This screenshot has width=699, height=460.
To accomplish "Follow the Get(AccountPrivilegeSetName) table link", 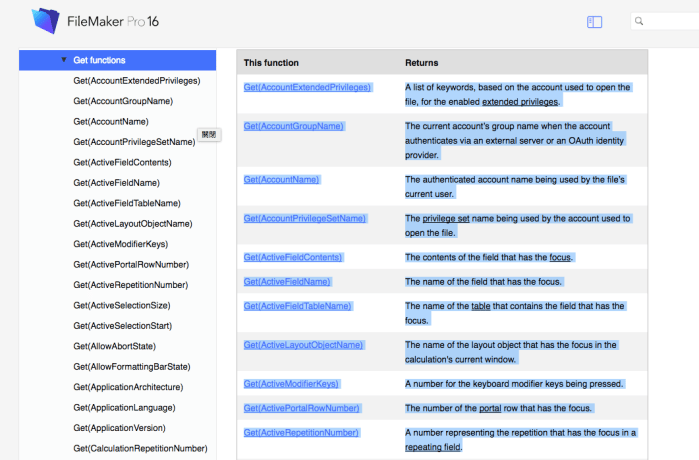I will click(x=304, y=218).
